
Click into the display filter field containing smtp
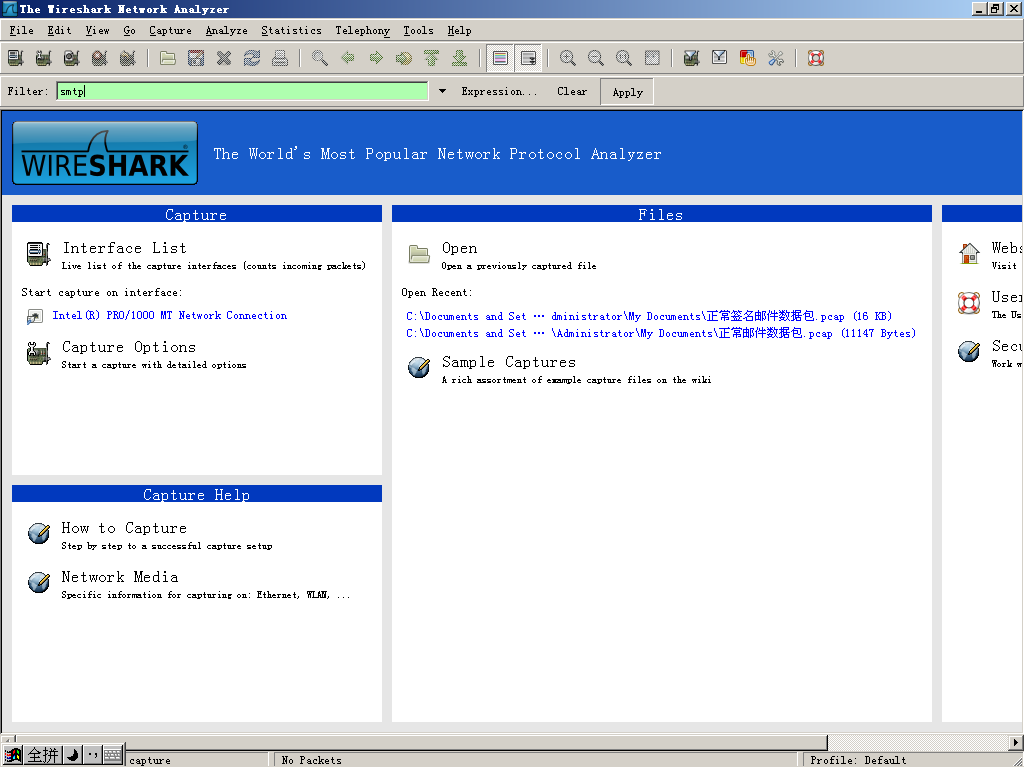point(242,91)
